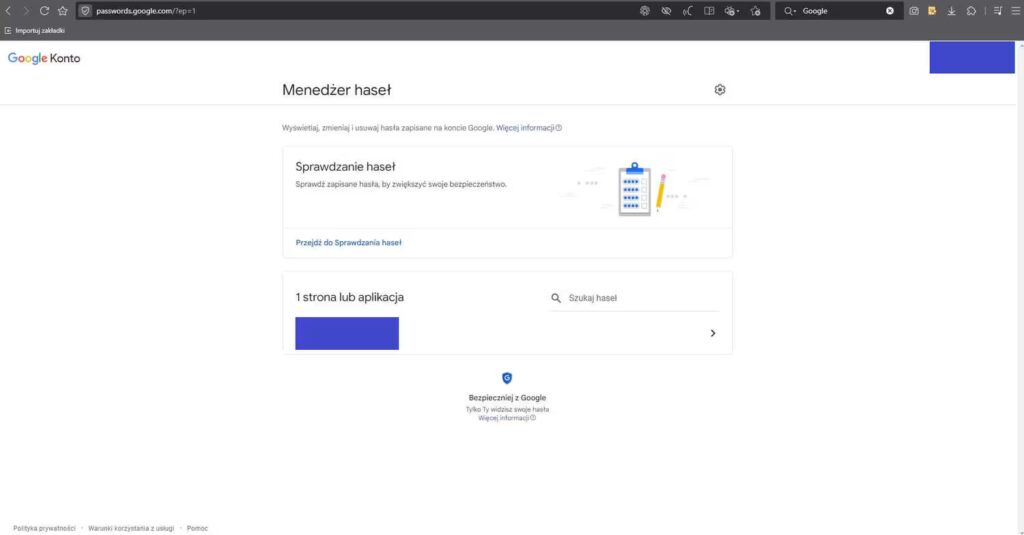
Task: Click the globe-like icon in address bar
Action: pyautogui.click(x=645, y=11)
